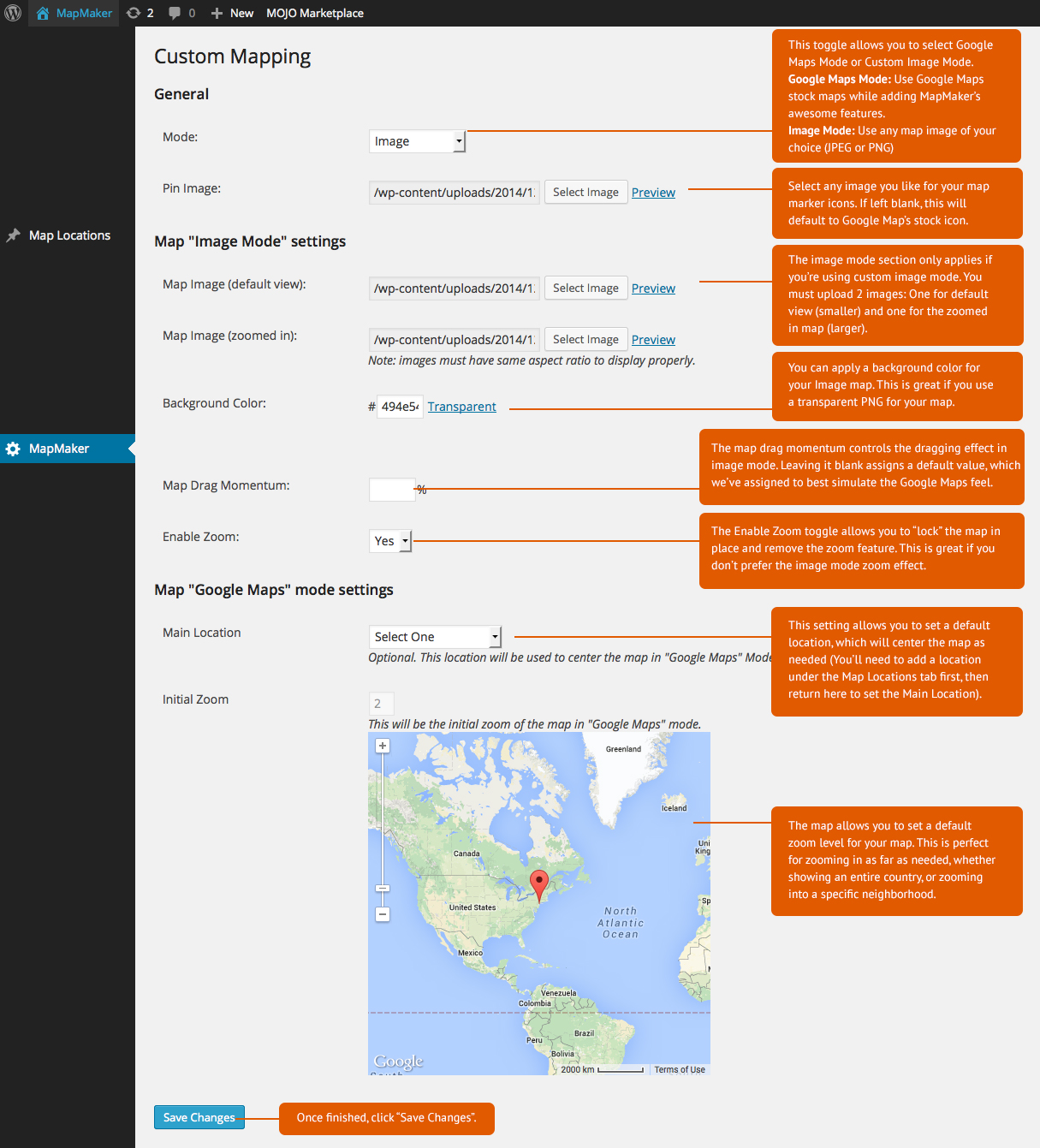Click the Canada label on the map

tap(467, 854)
